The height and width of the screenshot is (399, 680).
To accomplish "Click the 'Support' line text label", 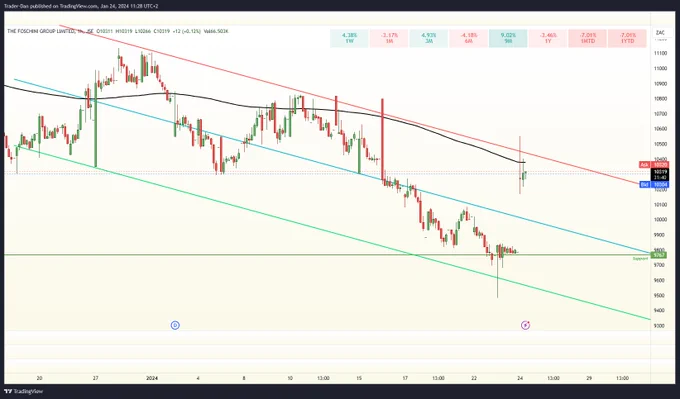I will click(640, 258).
